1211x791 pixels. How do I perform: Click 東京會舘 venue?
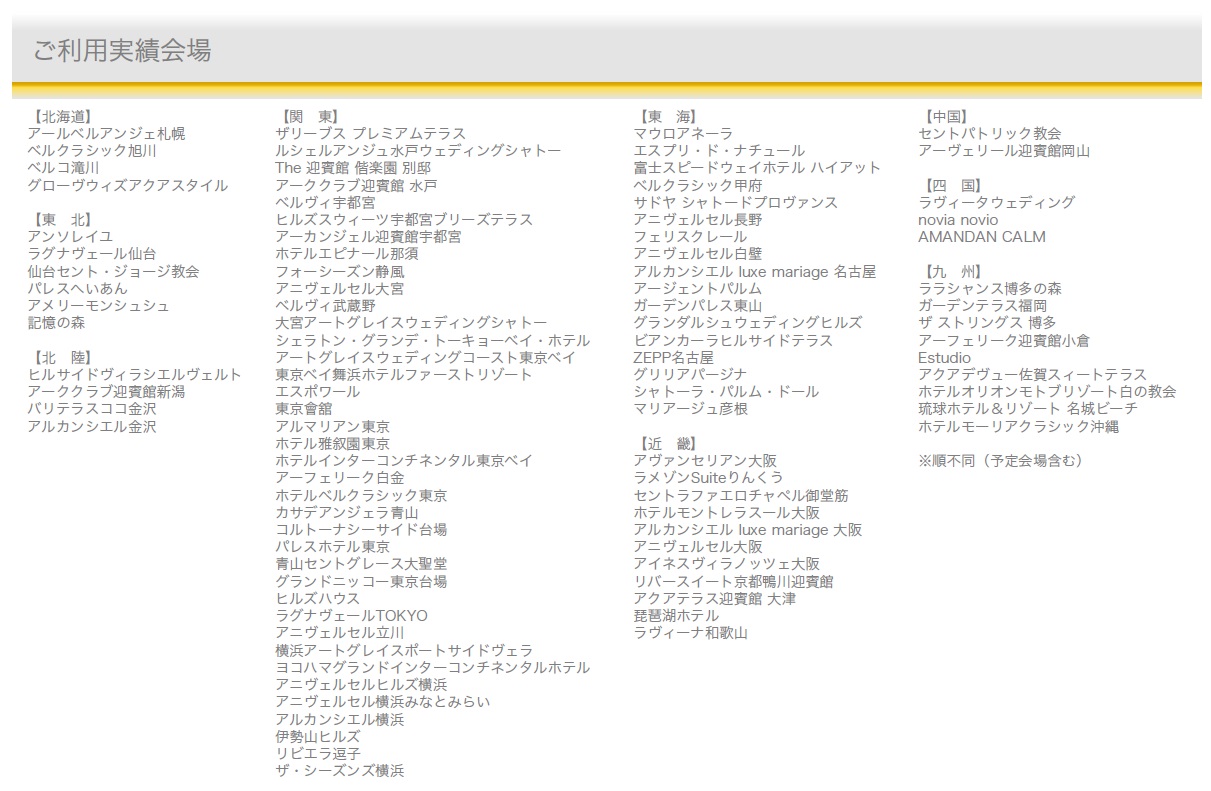pos(304,408)
